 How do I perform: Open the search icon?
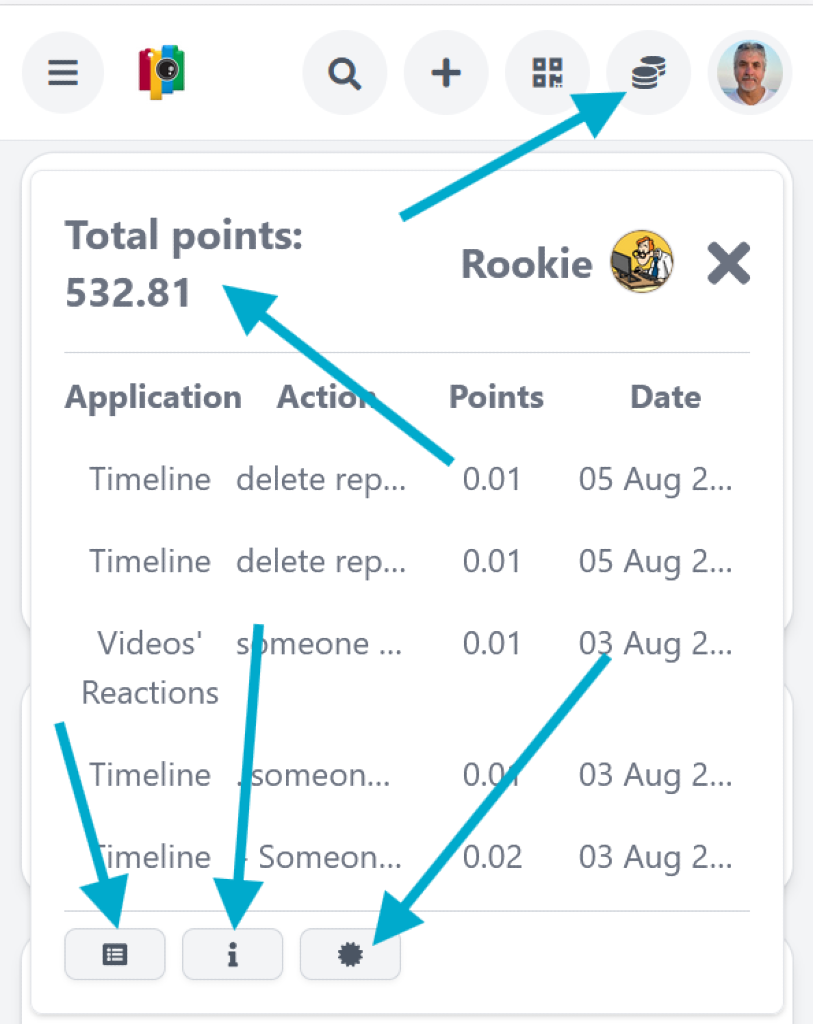point(345,73)
